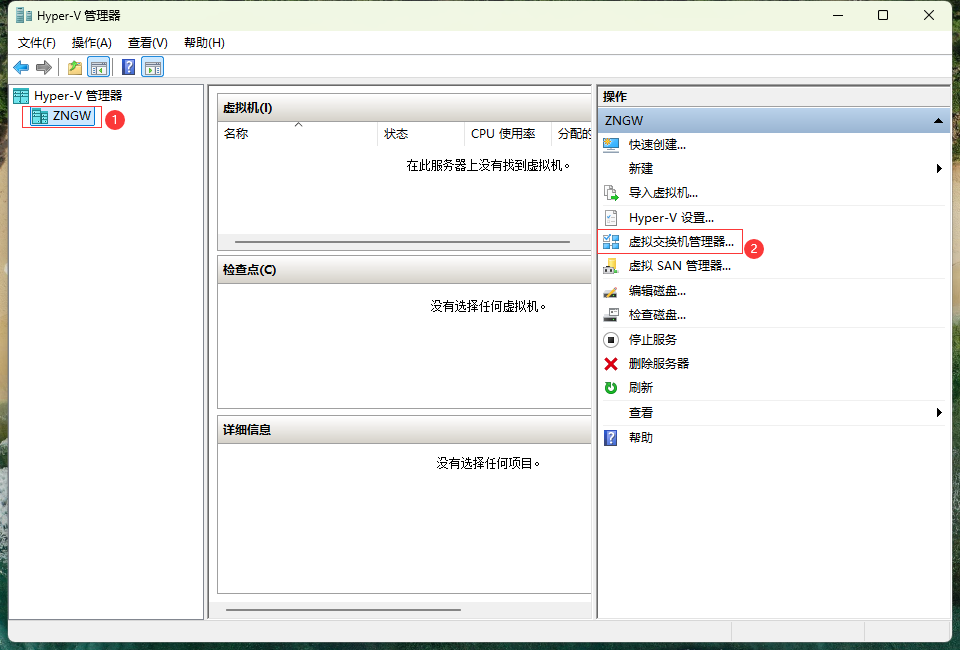This screenshot has height=650, width=960.
Task: Expand the 查看 submenu arrow in actions
Action: (939, 413)
